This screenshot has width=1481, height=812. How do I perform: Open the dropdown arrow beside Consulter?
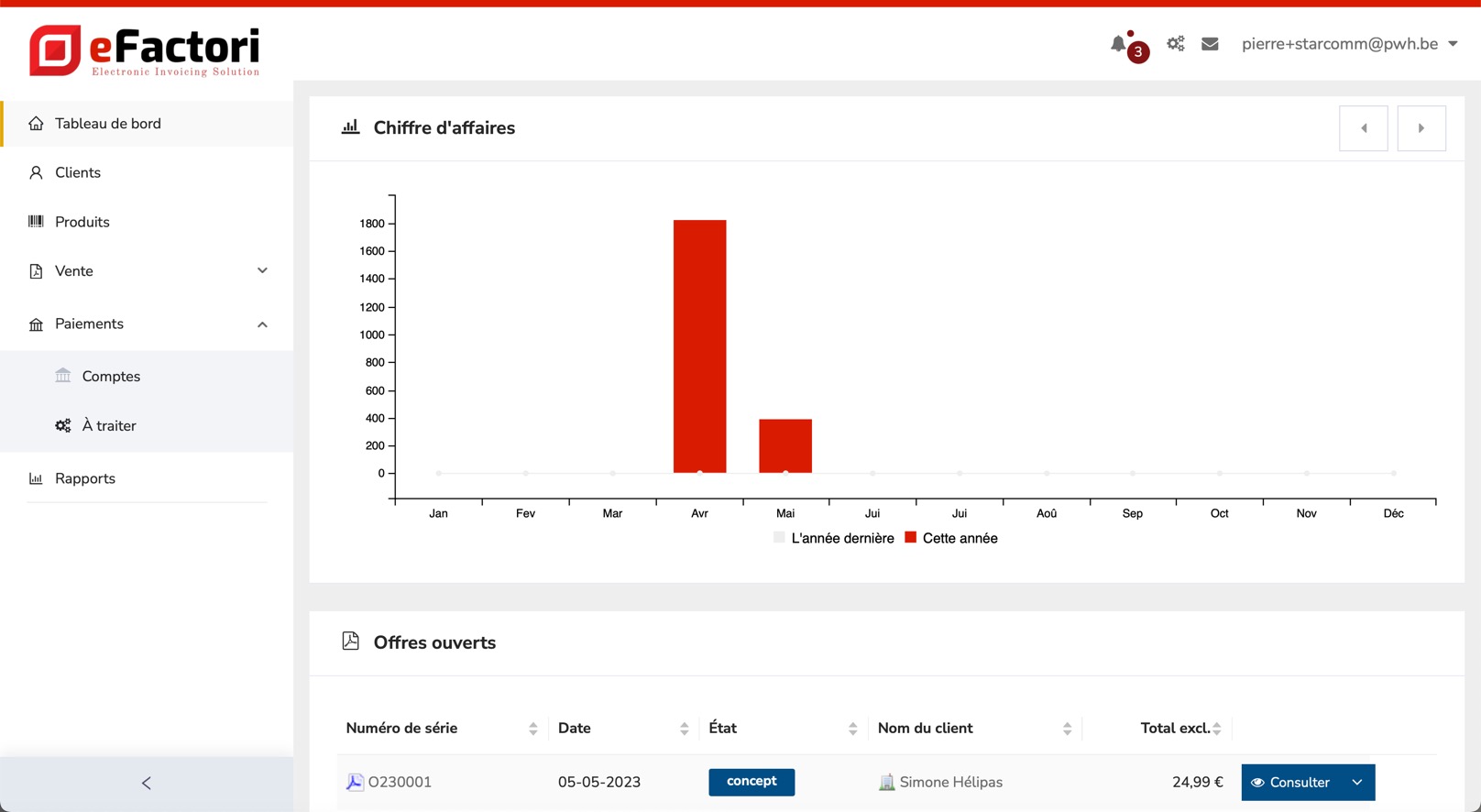pos(1357,783)
